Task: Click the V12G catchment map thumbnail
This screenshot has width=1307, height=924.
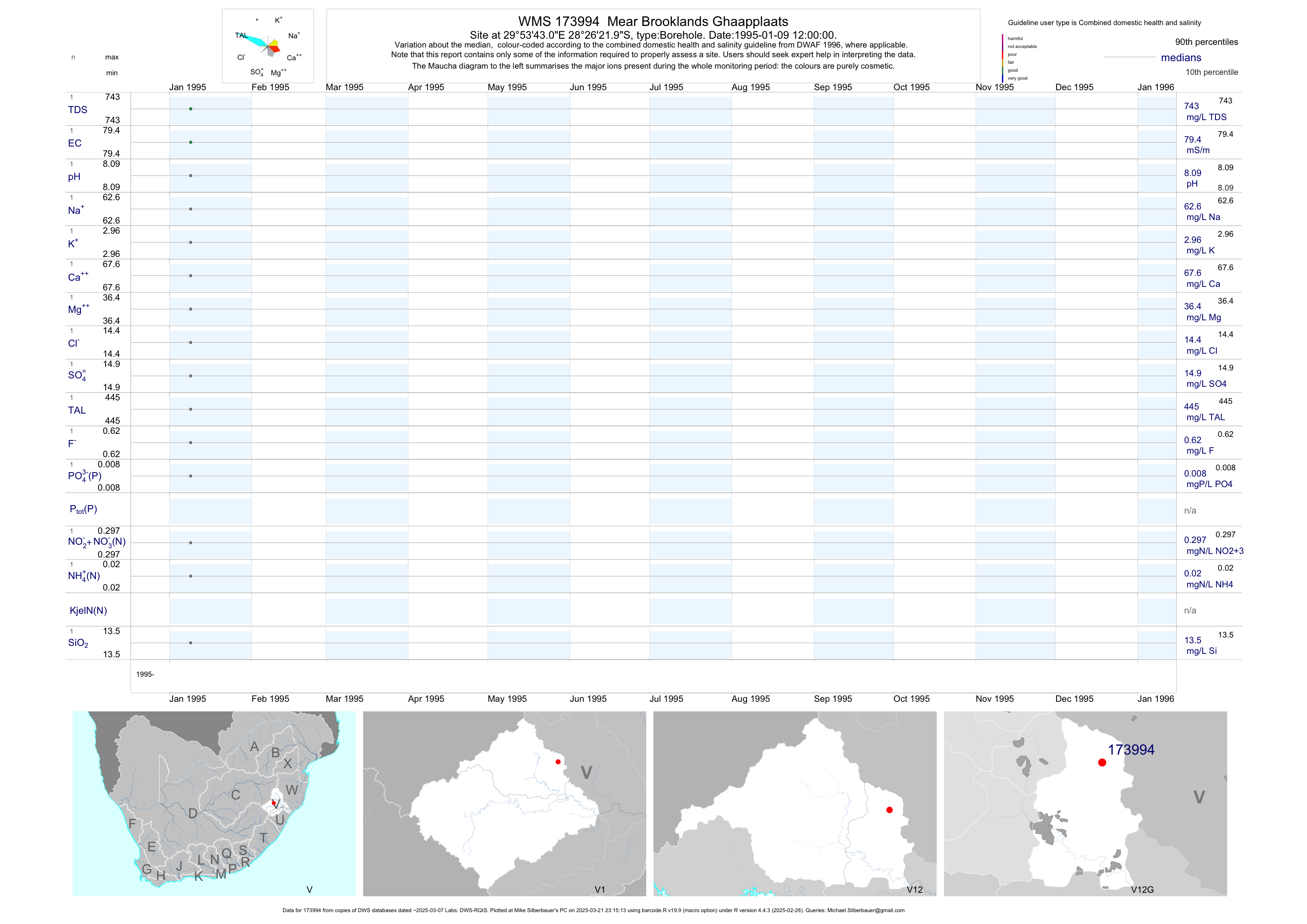Action: pos(1085,803)
